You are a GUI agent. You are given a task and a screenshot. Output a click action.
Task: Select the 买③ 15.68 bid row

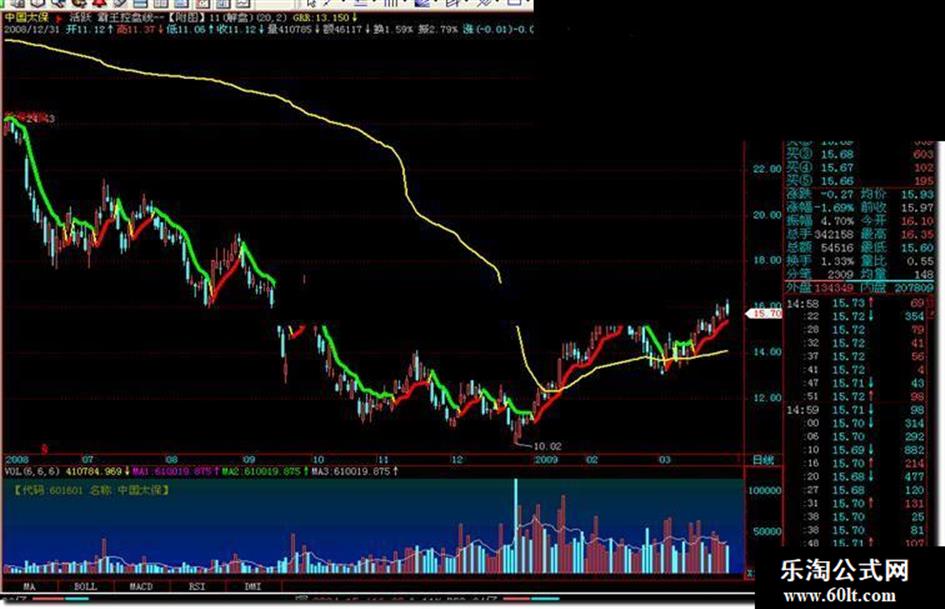coord(860,155)
